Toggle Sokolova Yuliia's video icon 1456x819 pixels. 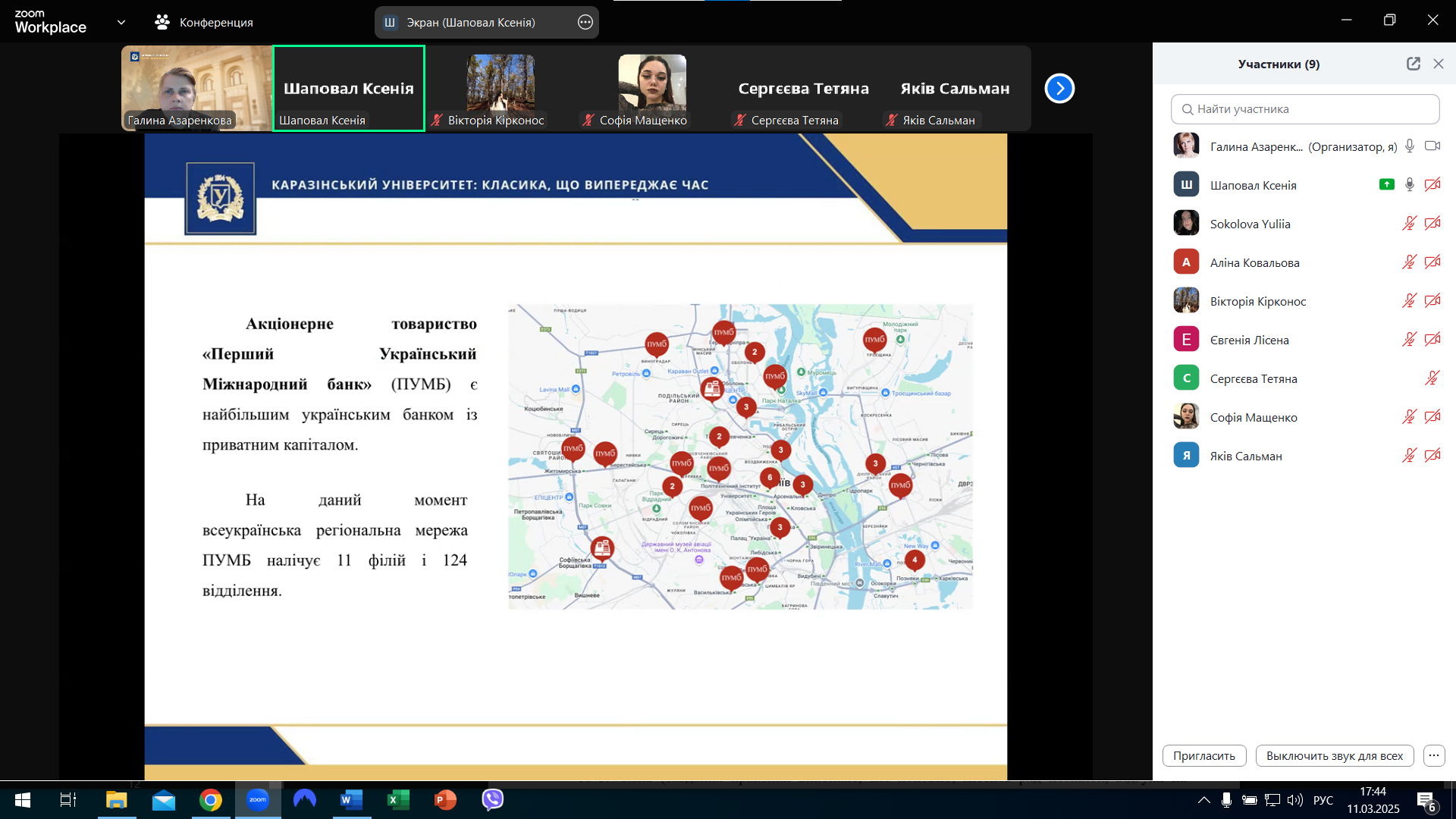click(1432, 224)
